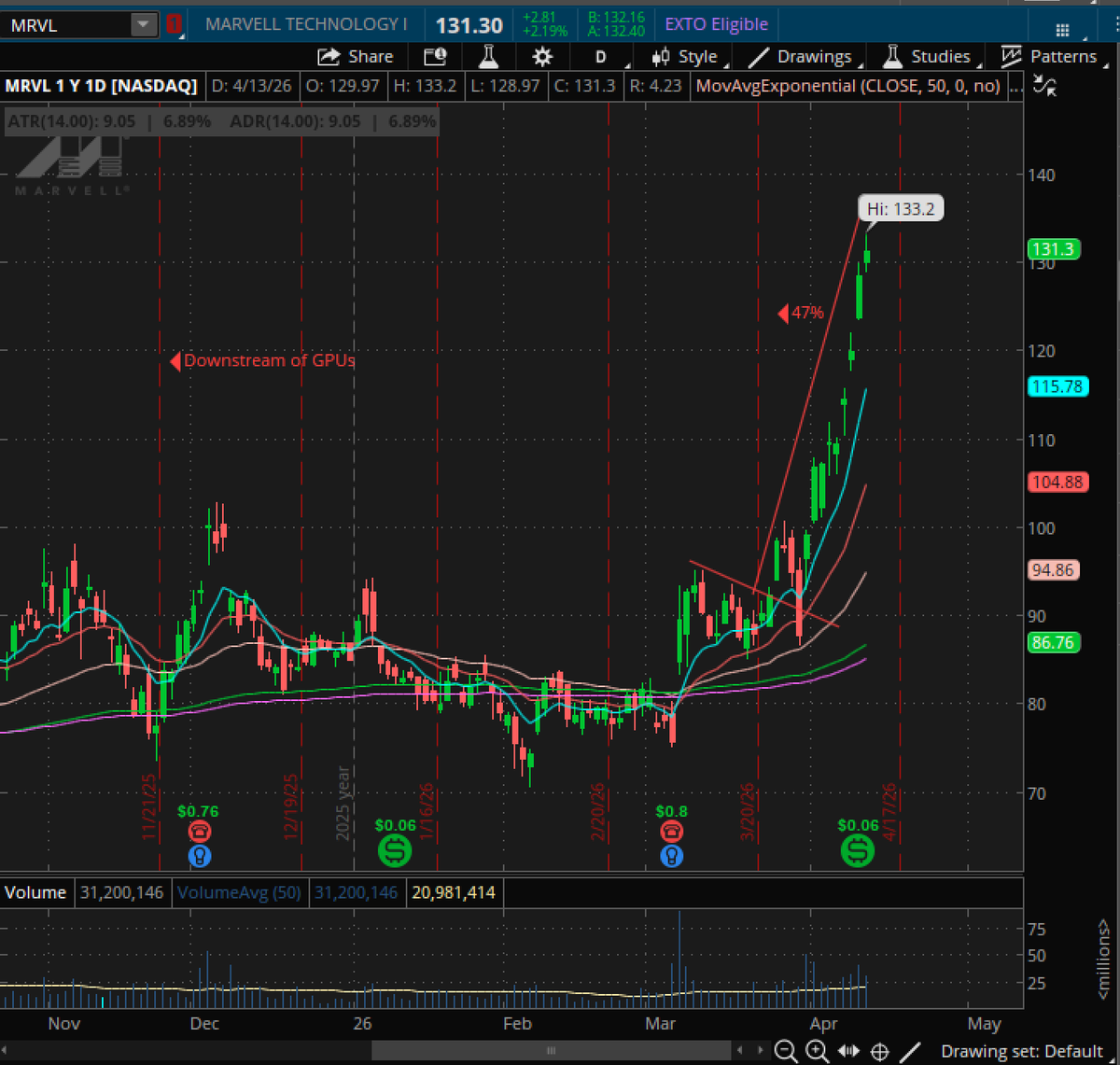The image size is (1120, 1065).
Task: Click the Volume study label
Action: (x=35, y=892)
